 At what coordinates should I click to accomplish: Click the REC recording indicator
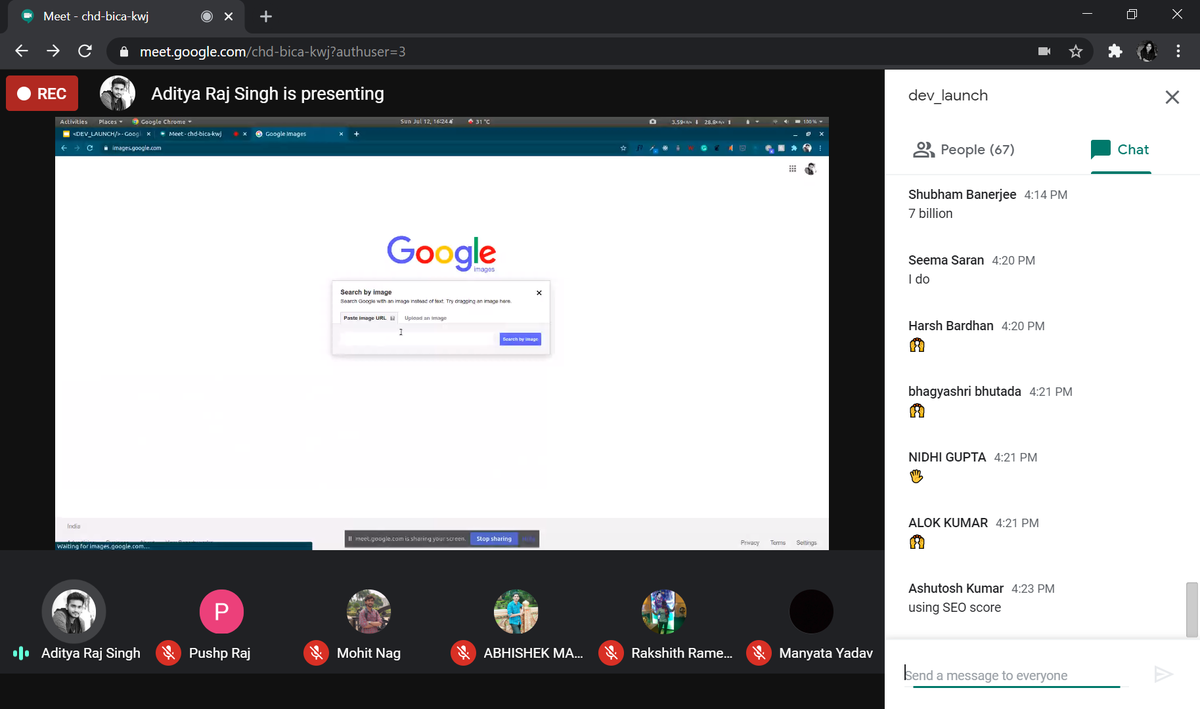coord(43,94)
